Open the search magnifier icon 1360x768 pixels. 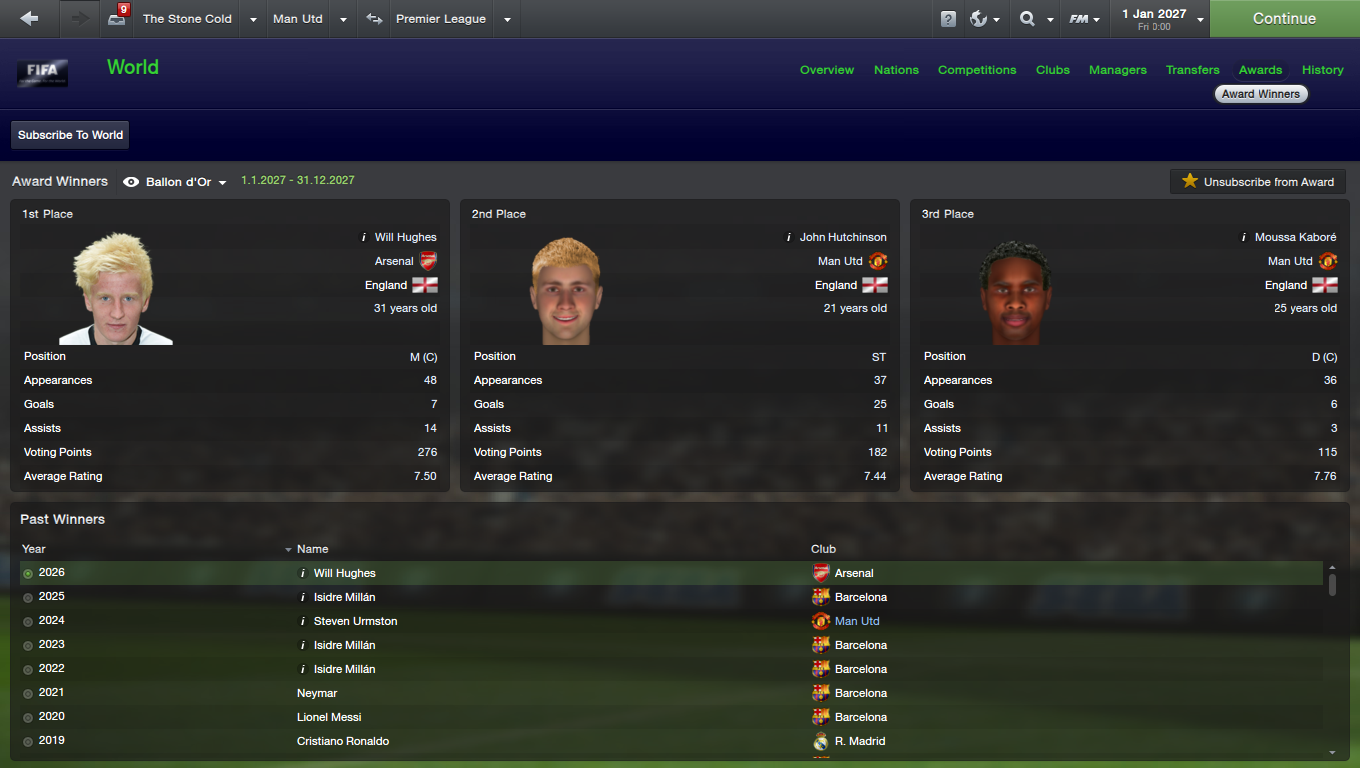pos(1027,19)
